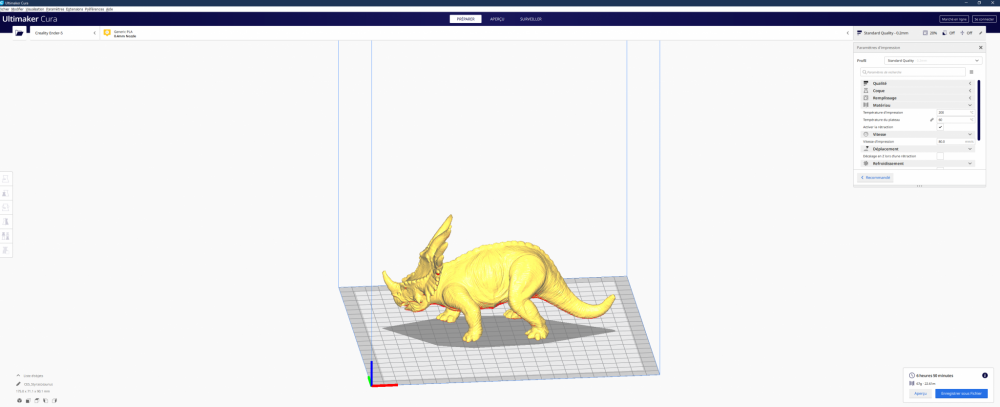Switch to the PRÉPARER stage tab
The width and height of the screenshot is (1000, 407).
466,19
